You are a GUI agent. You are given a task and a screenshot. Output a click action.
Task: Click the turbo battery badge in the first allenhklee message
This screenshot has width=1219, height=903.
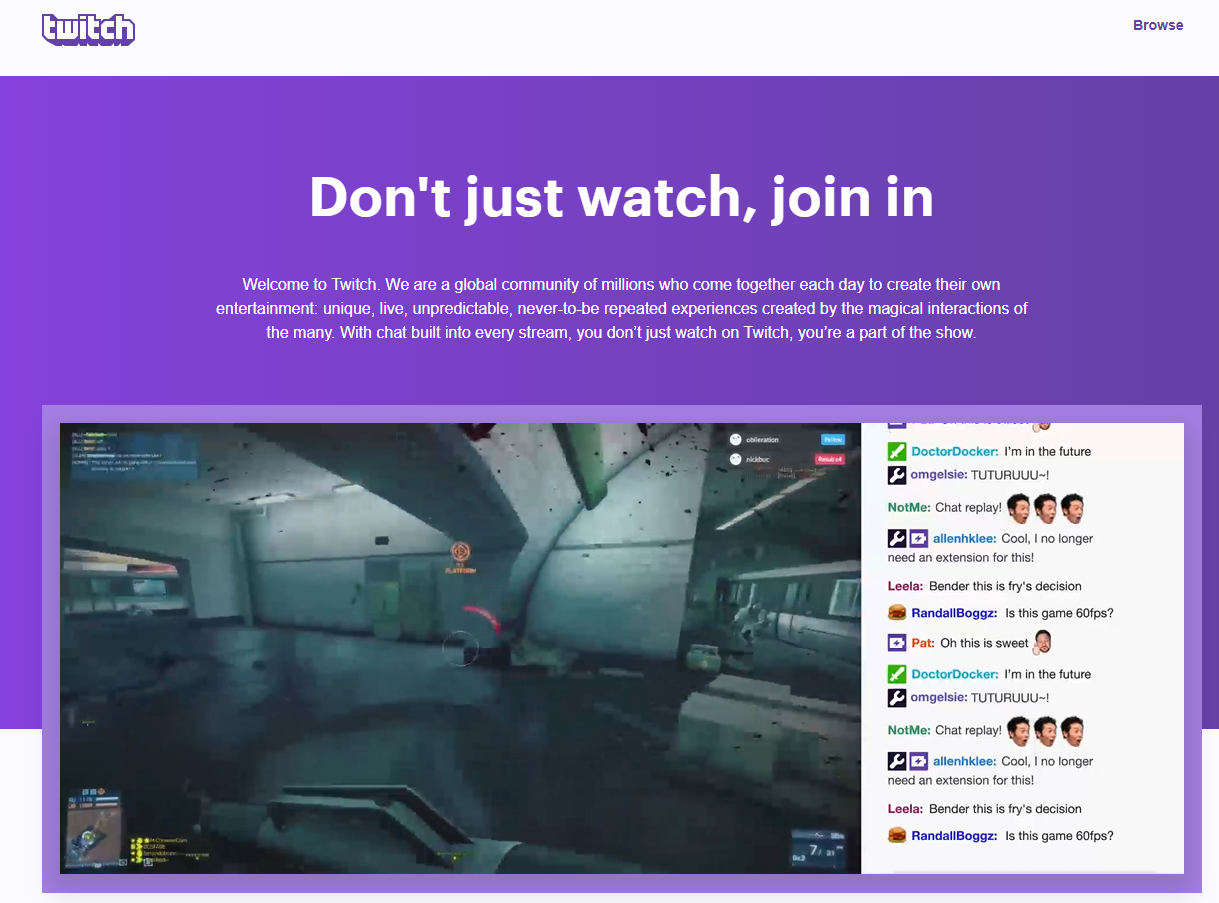(x=918, y=538)
